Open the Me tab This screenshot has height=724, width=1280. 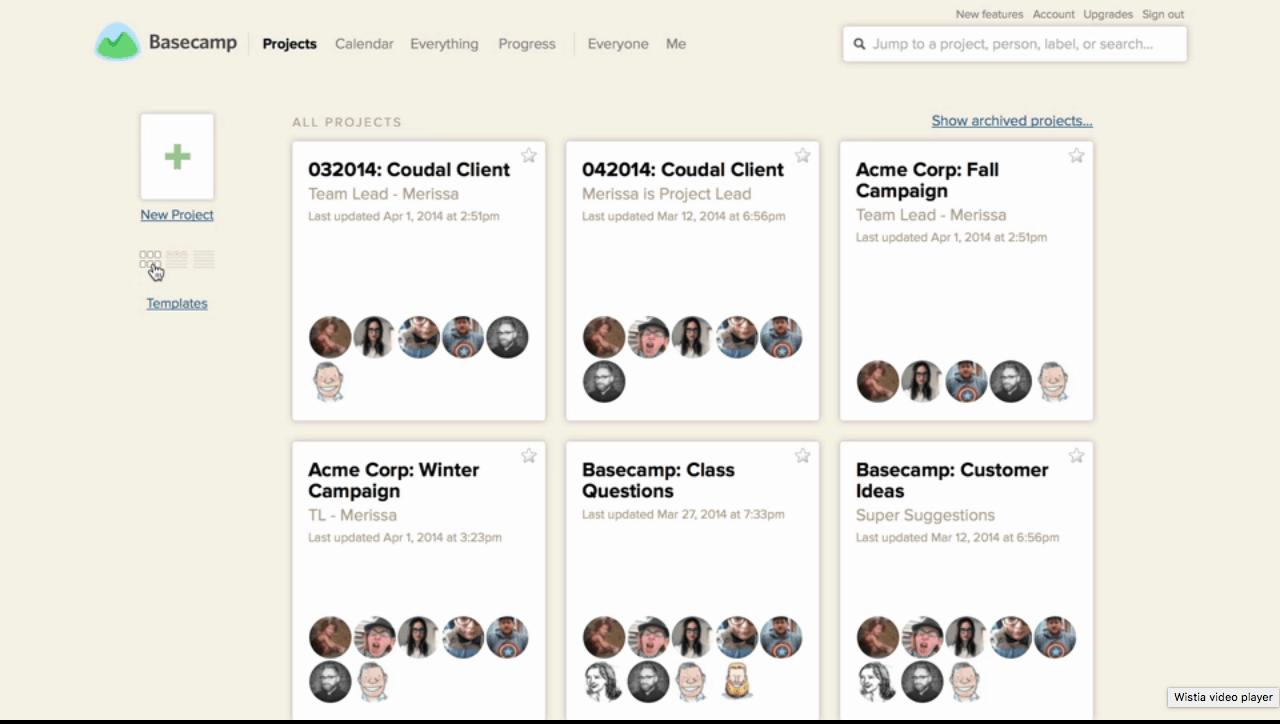676,44
